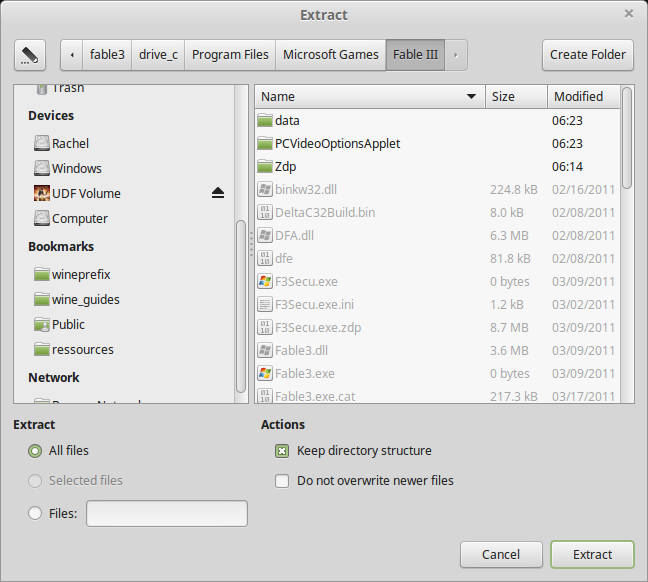Click the 217.3 kB size of Fable3.exe.cat

514,396
